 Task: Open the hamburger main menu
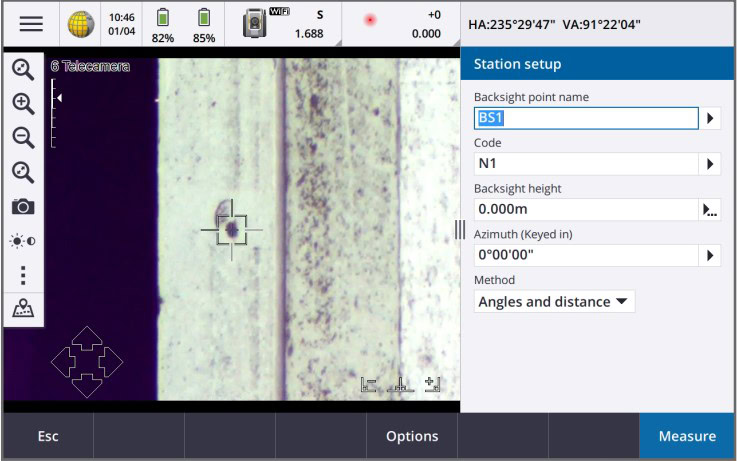tap(31, 24)
